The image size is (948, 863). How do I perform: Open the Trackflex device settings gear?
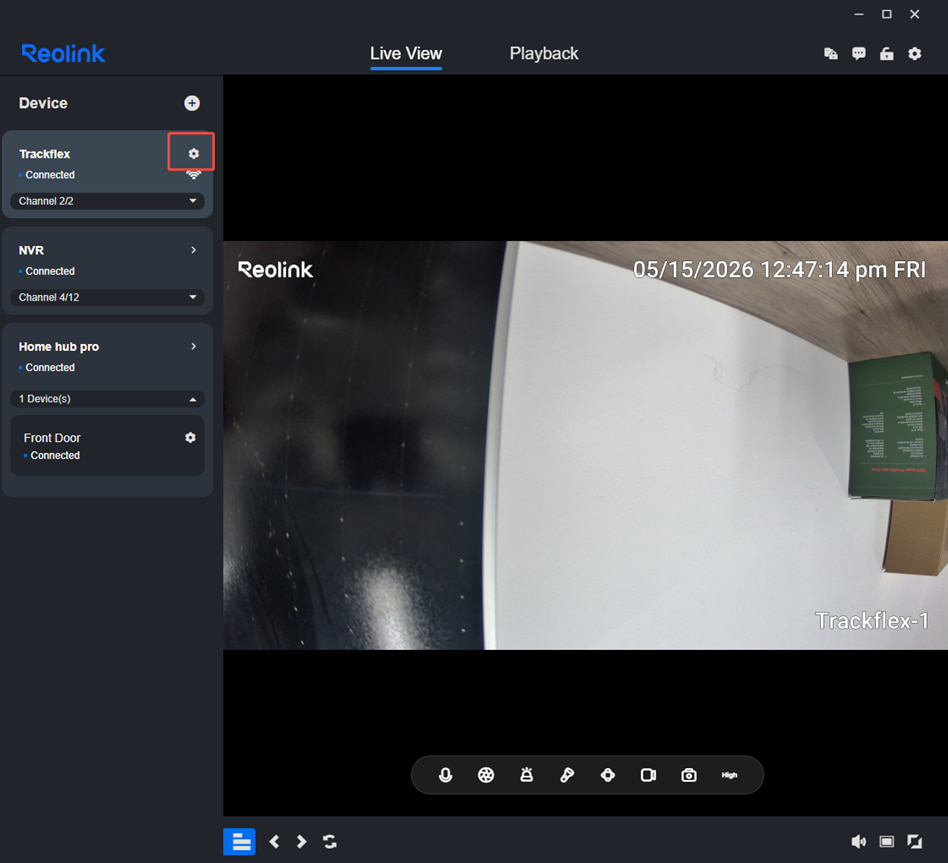193,154
